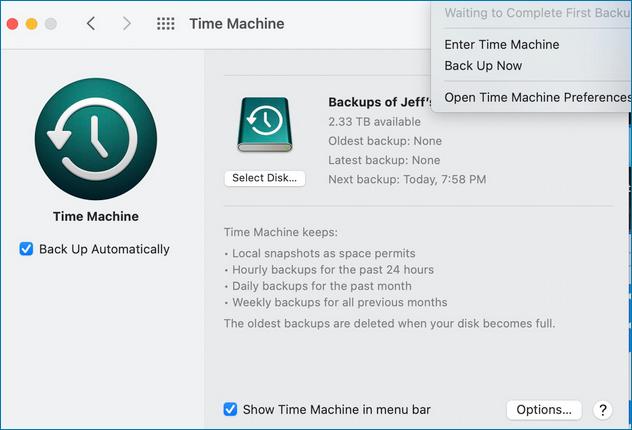The image size is (632, 430).
Task: Choose Enter Time Machine from the menu
Action: click(501, 44)
